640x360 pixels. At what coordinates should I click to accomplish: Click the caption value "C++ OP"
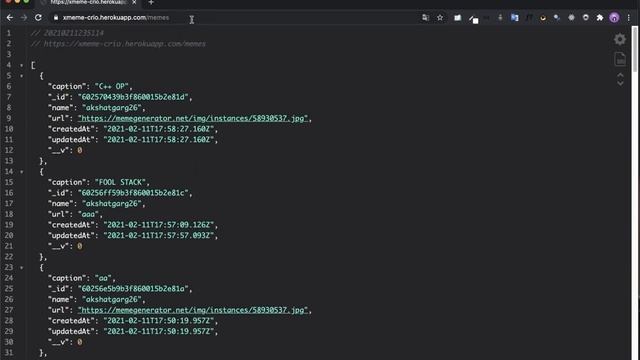coord(111,87)
